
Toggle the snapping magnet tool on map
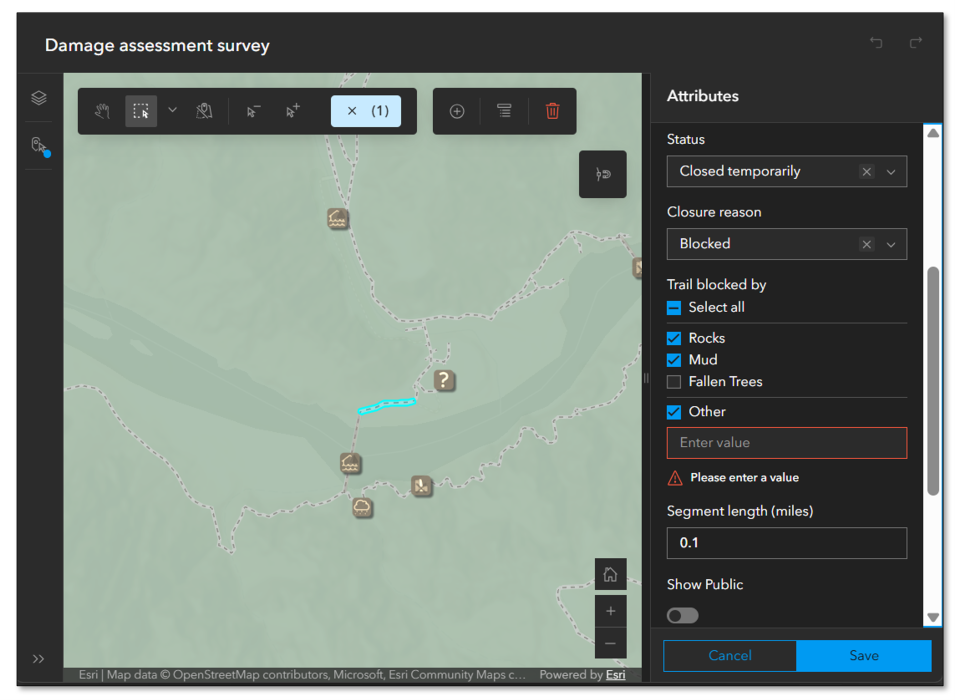click(603, 174)
